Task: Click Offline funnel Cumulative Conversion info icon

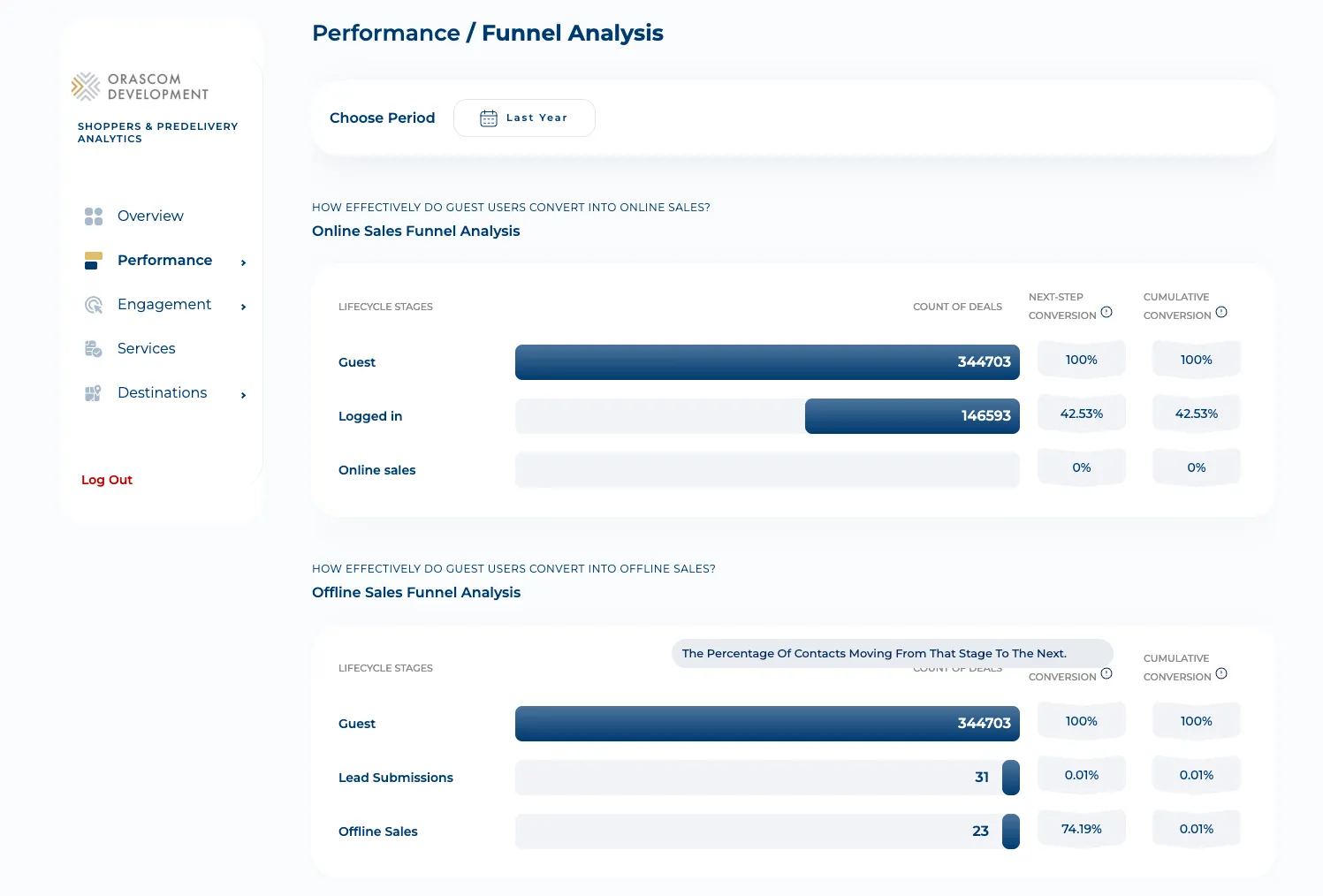Action: (x=1221, y=673)
